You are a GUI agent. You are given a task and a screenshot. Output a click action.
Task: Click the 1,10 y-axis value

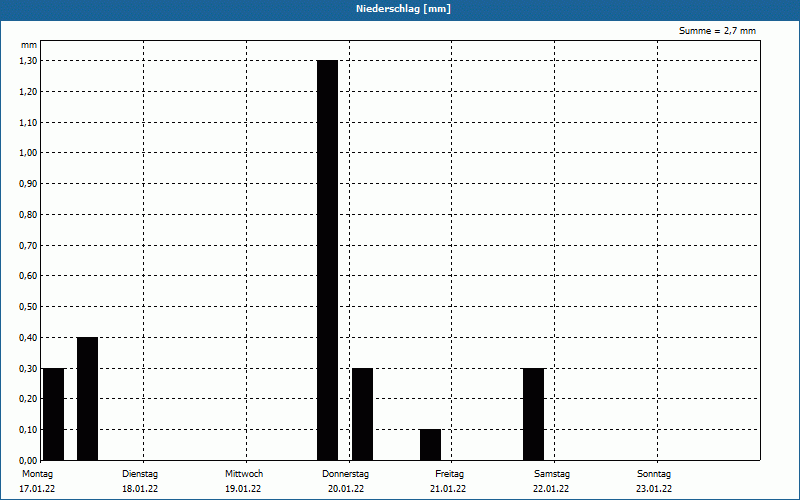[x=28, y=122]
